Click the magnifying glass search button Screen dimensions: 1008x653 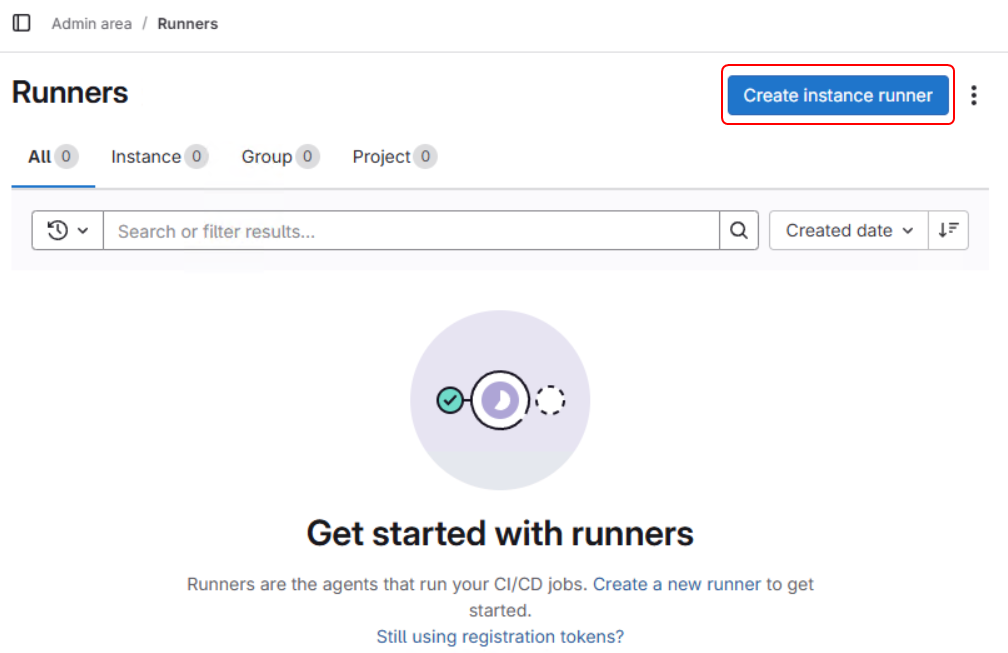[739, 231]
